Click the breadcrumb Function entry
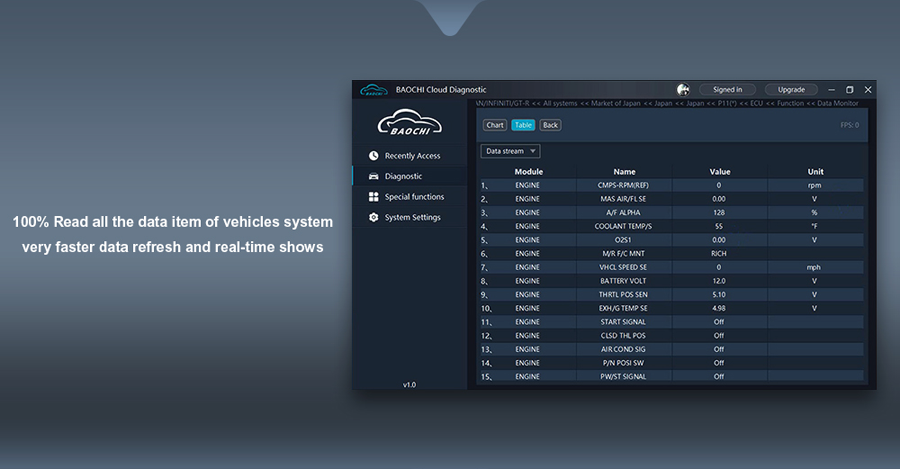The height and width of the screenshot is (469, 900). click(790, 103)
